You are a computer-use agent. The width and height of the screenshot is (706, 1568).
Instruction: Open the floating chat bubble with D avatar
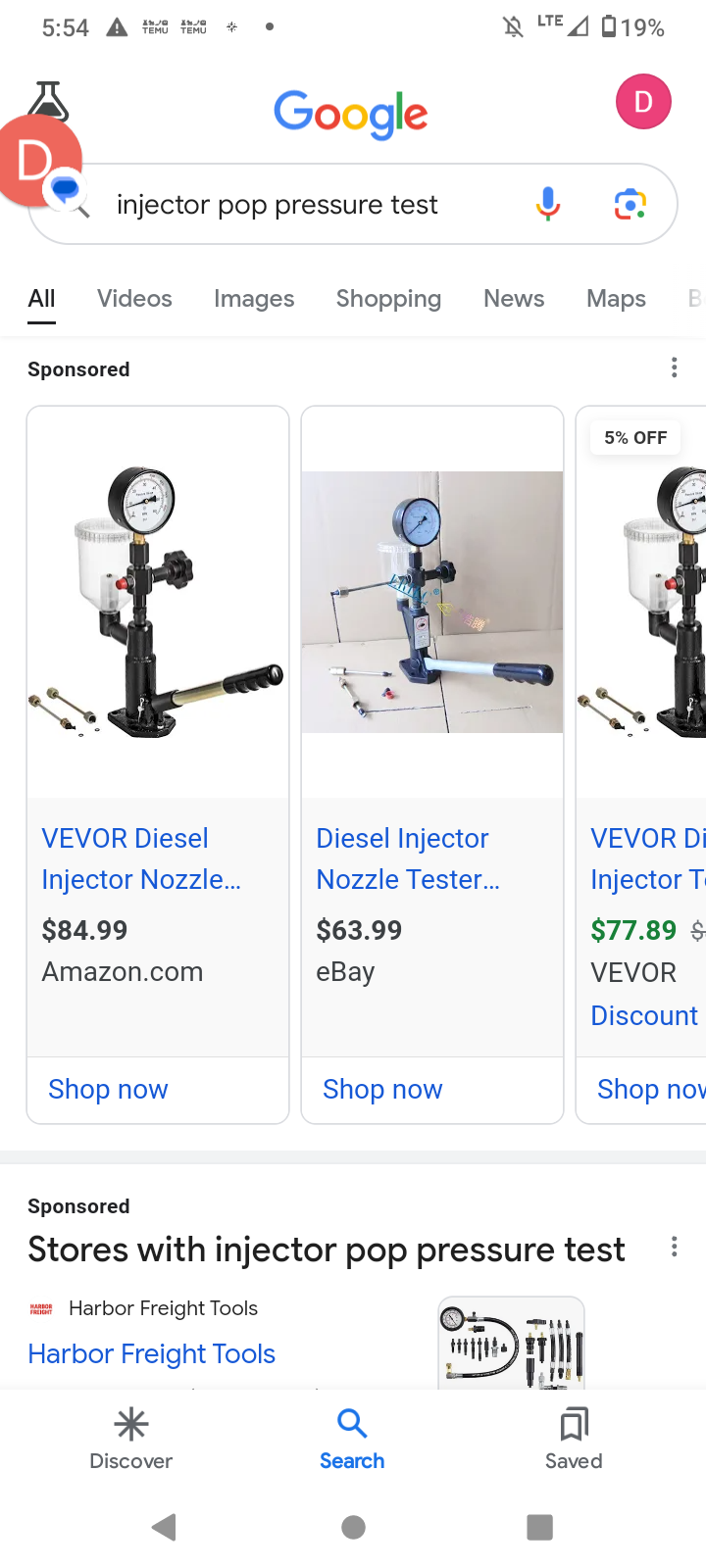click(39, 162)
